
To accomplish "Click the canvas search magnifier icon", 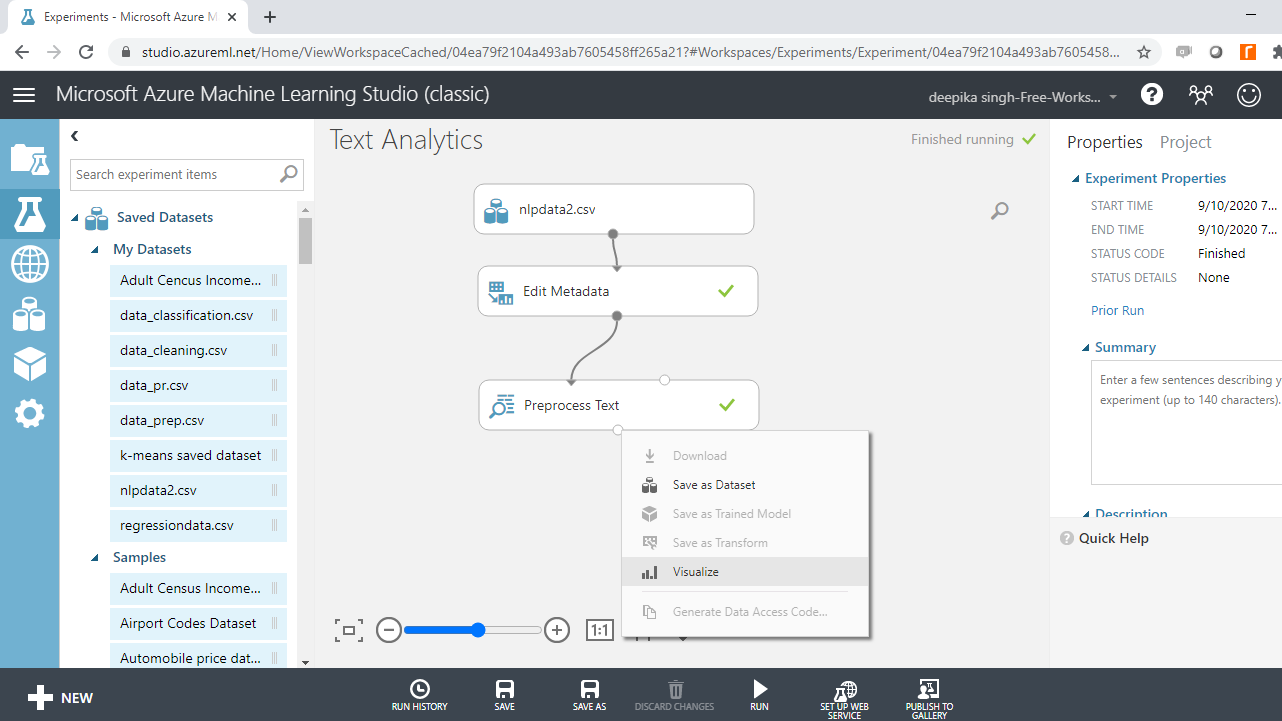I will [x=1000, y=210].
